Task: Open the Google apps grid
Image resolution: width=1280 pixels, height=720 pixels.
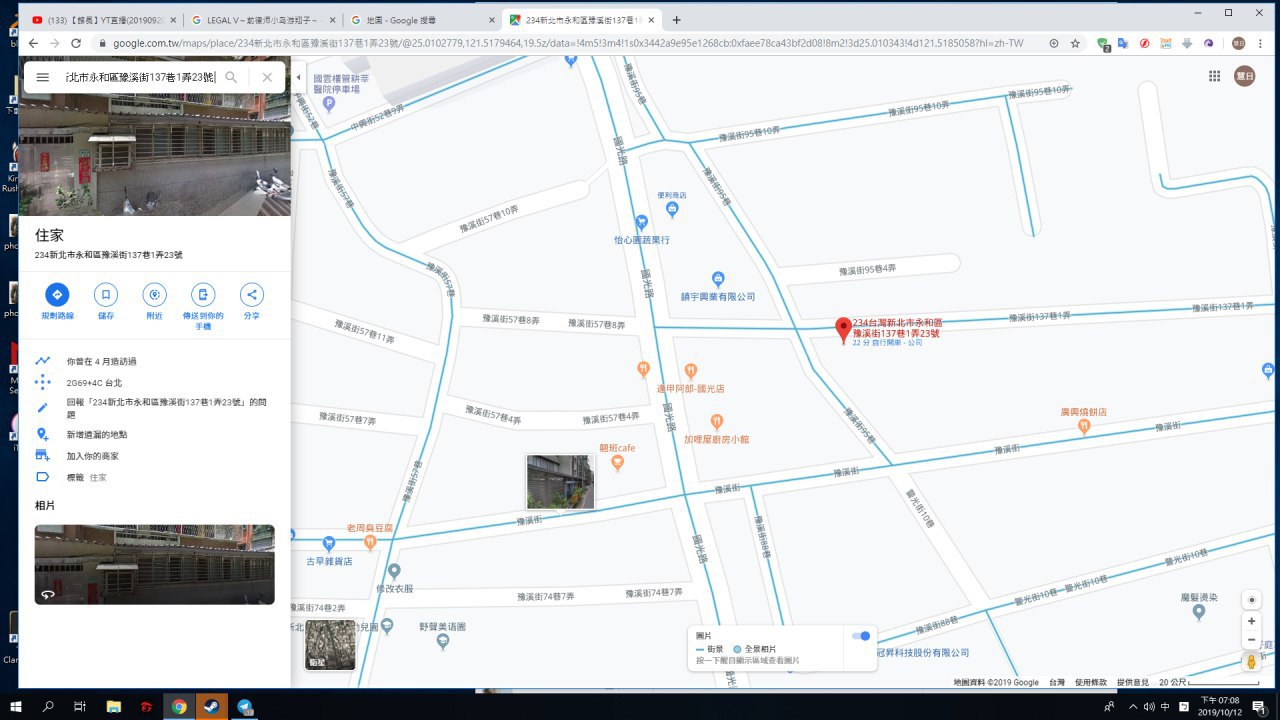Action: coord(1214,76)
